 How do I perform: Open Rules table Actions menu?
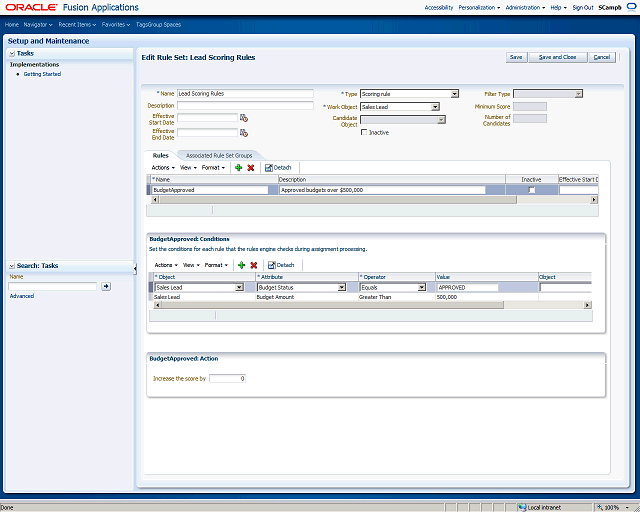tap(163, 167)
